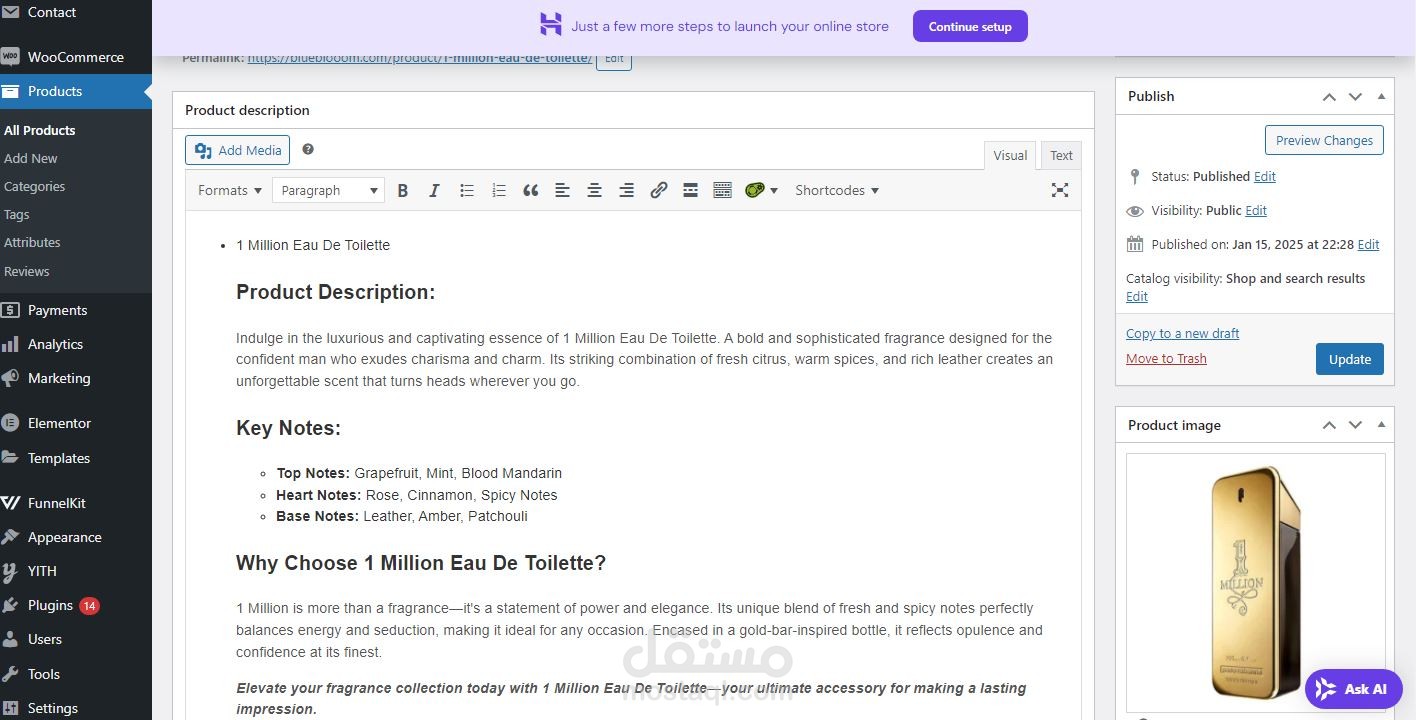Open FunnelKit in the admin sidebar
The width and height of the screenshot is (1416, 720).
click(76, 503)
